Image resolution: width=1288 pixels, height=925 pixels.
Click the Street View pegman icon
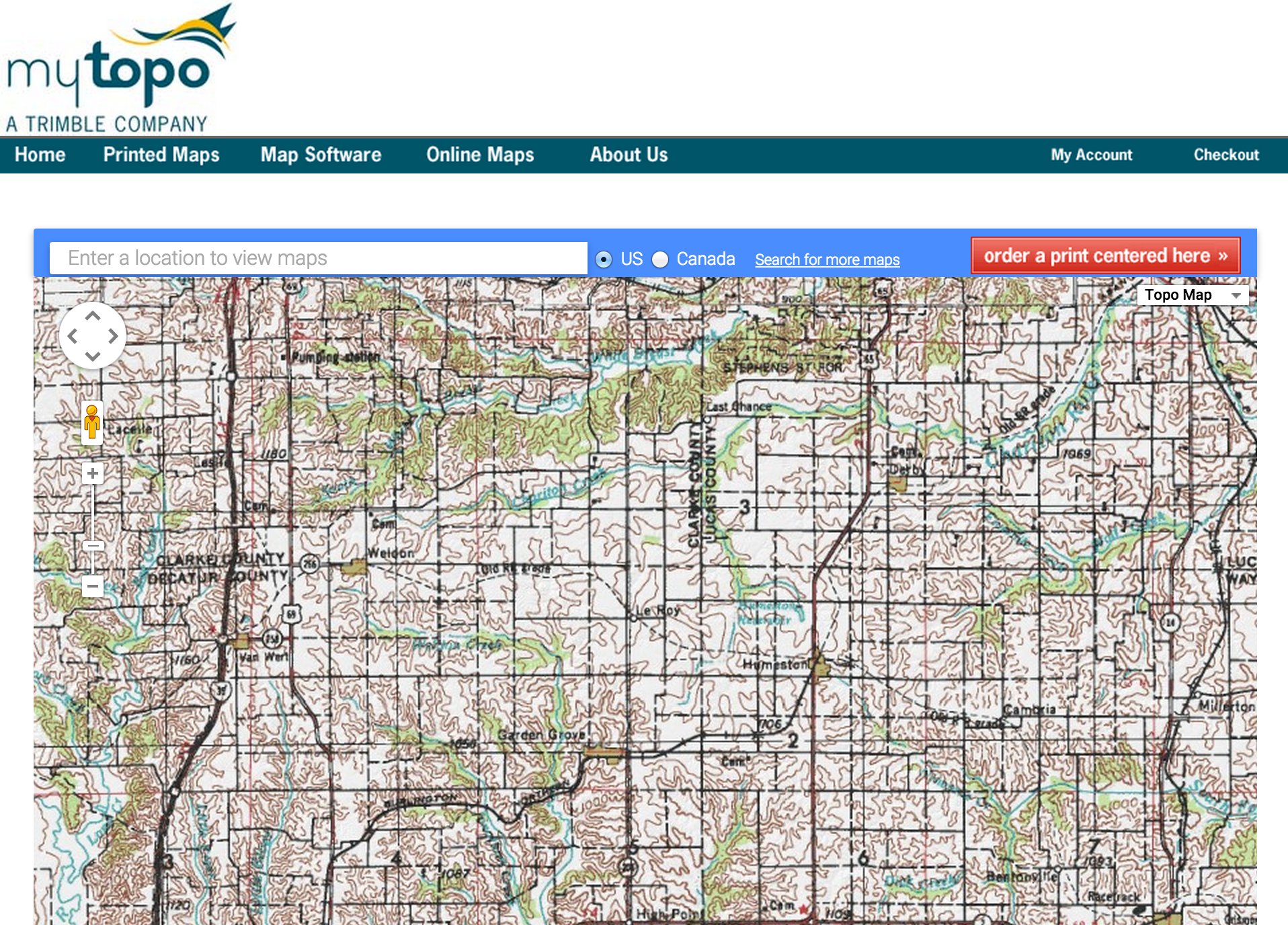(92, 423)
